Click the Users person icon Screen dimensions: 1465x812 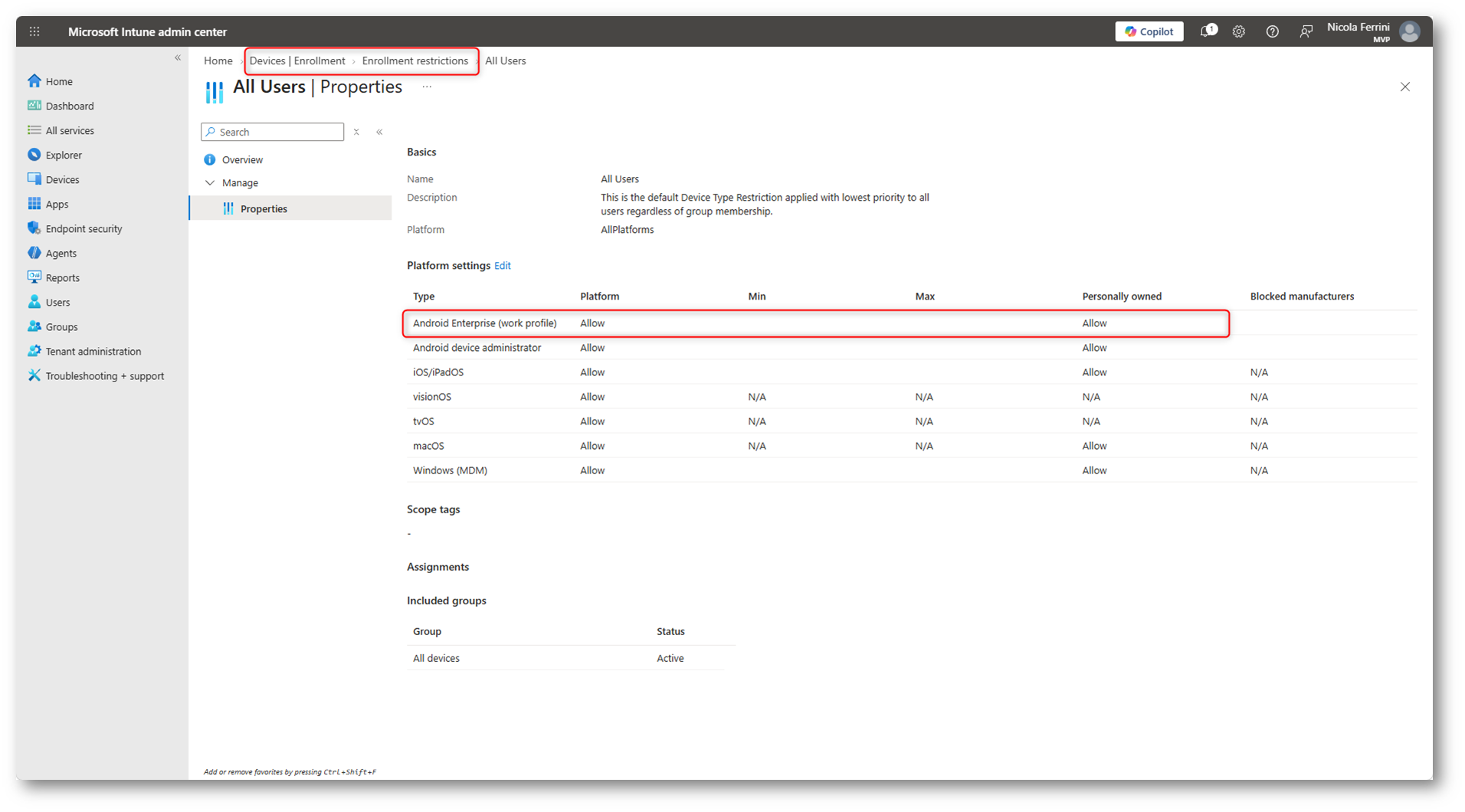[x=34, y=301]
